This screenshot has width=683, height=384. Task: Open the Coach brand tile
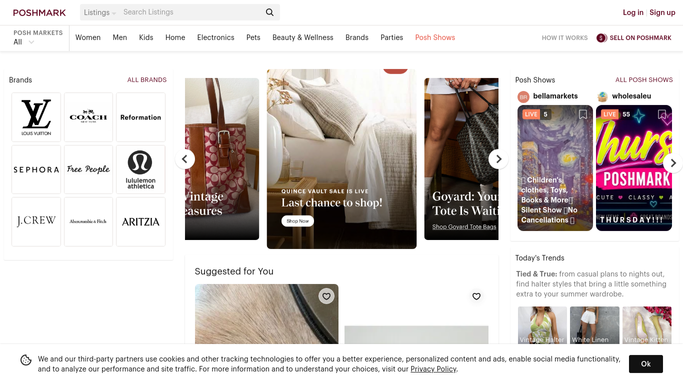point(88,117)
